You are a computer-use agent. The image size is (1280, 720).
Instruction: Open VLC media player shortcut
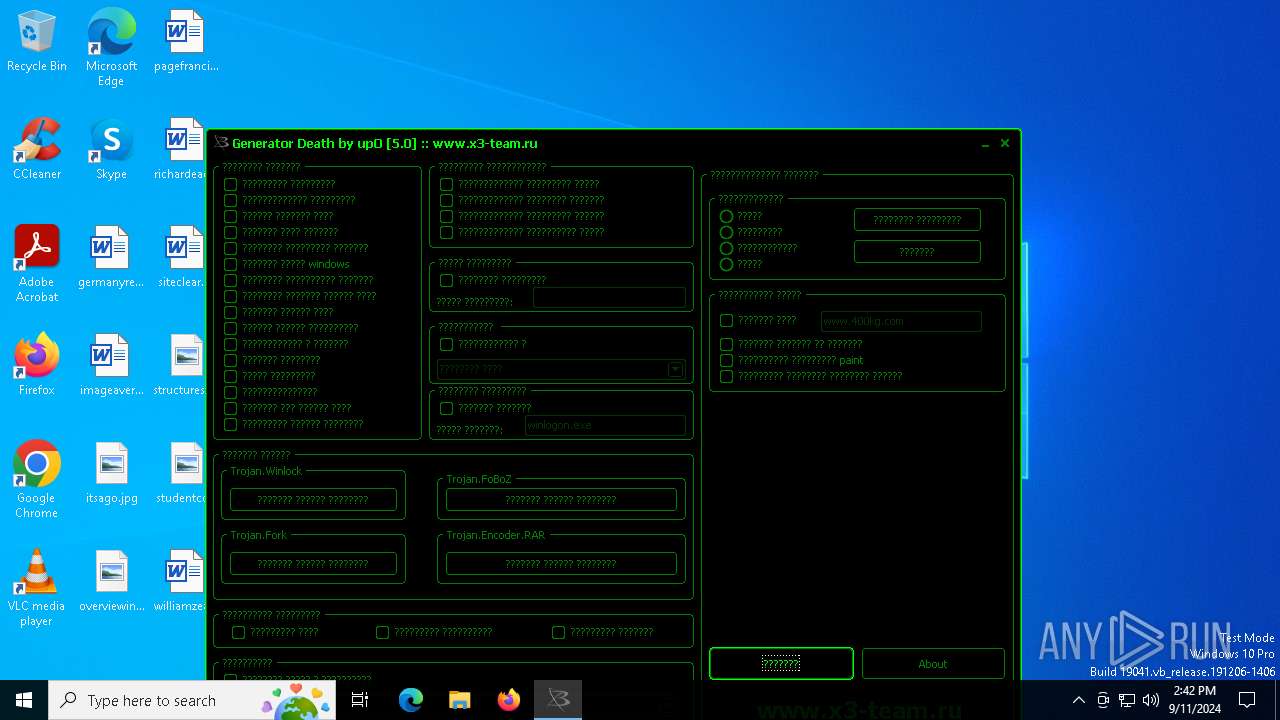tap(37, 588)
